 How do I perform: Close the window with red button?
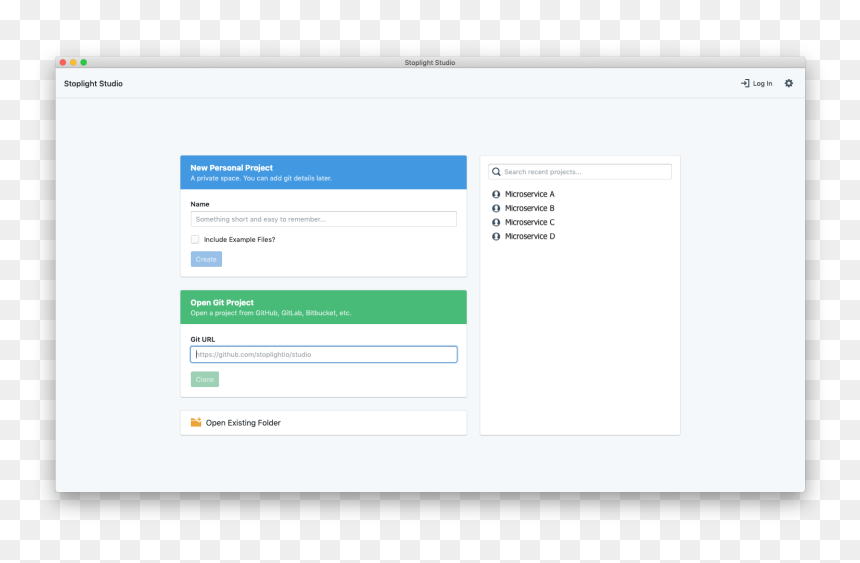[63, 63]
